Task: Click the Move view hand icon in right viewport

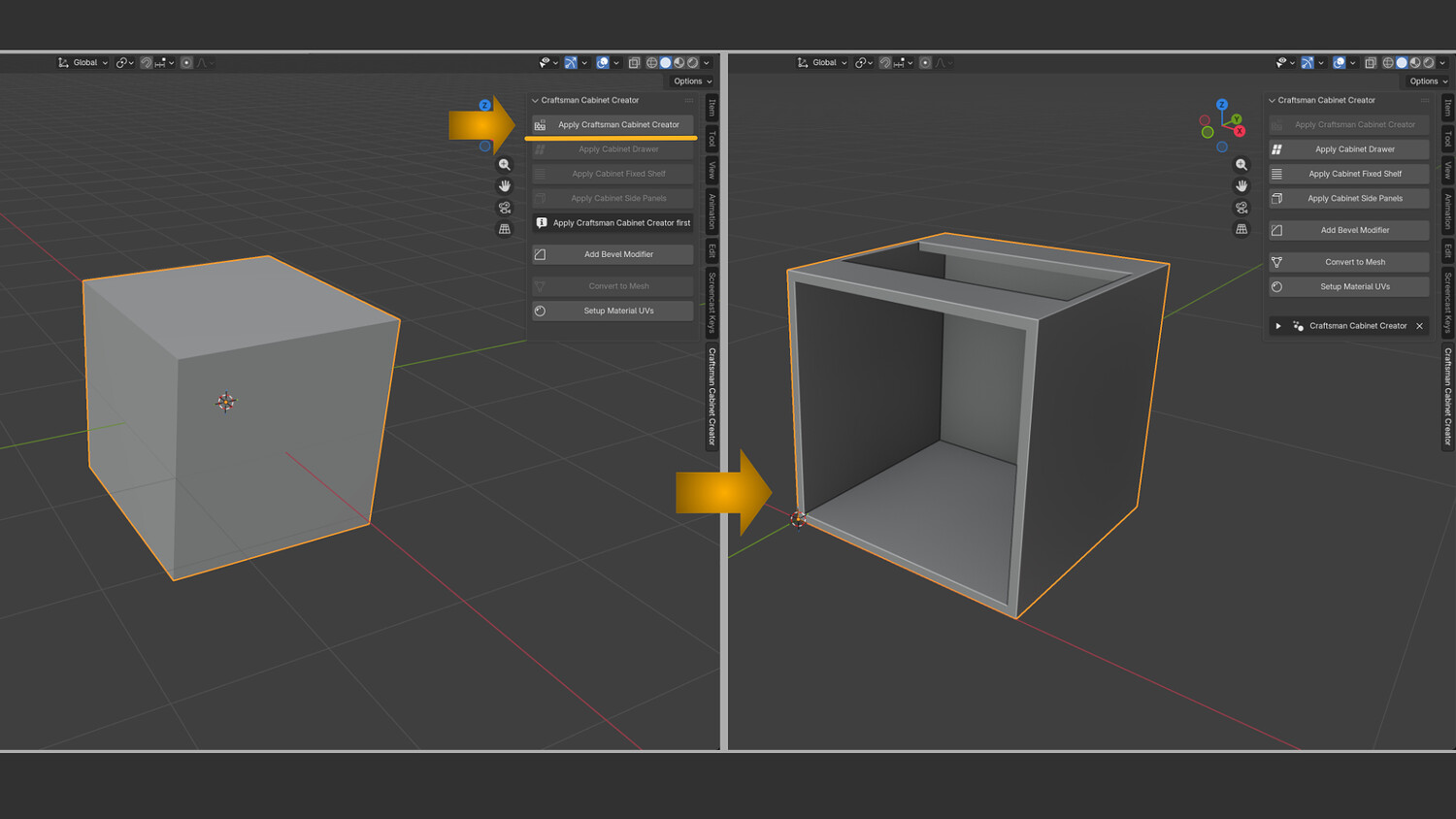Action: (x=1241, y=186)
